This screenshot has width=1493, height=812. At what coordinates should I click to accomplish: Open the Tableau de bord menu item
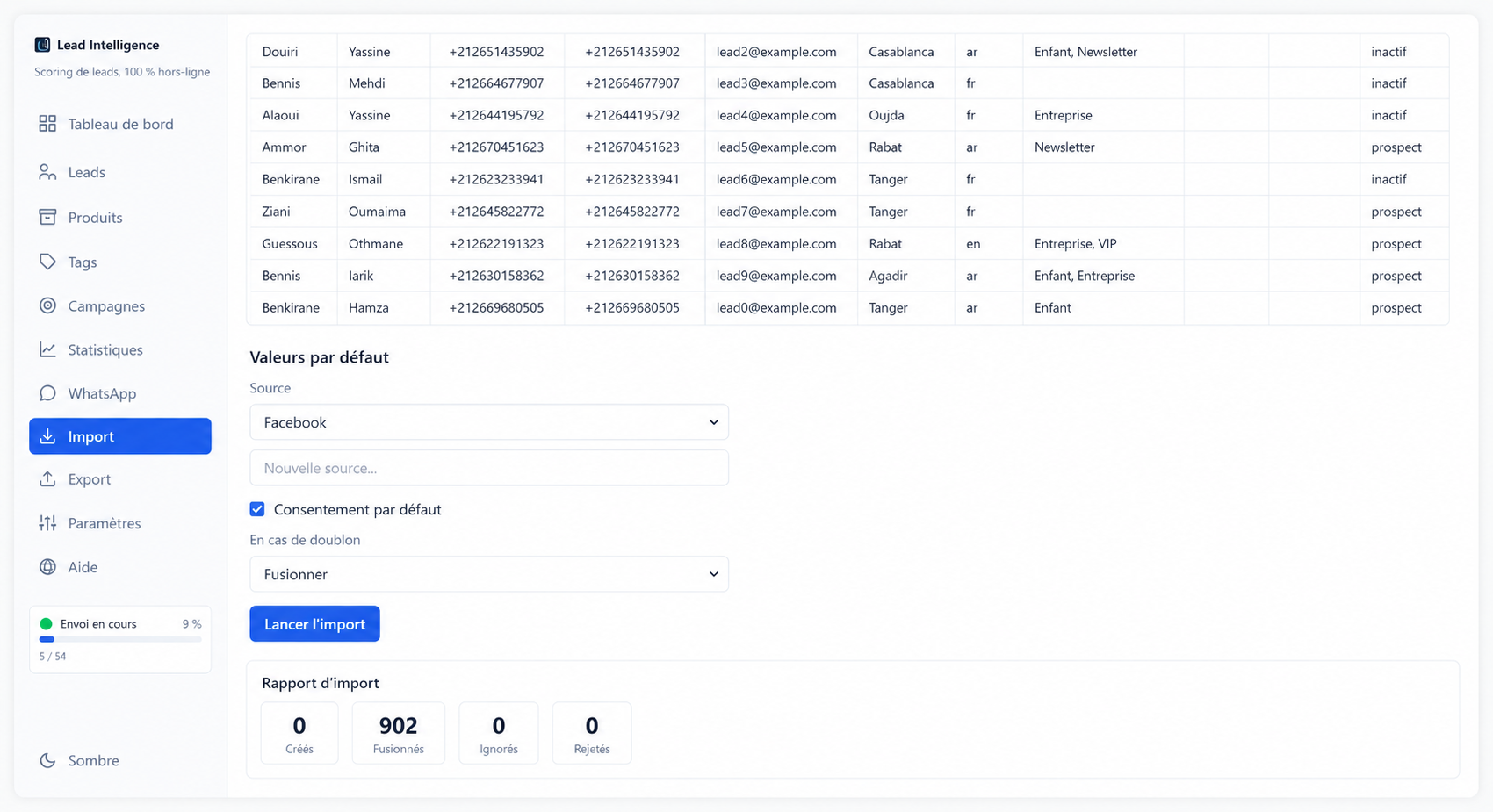[x=120, y=124]
